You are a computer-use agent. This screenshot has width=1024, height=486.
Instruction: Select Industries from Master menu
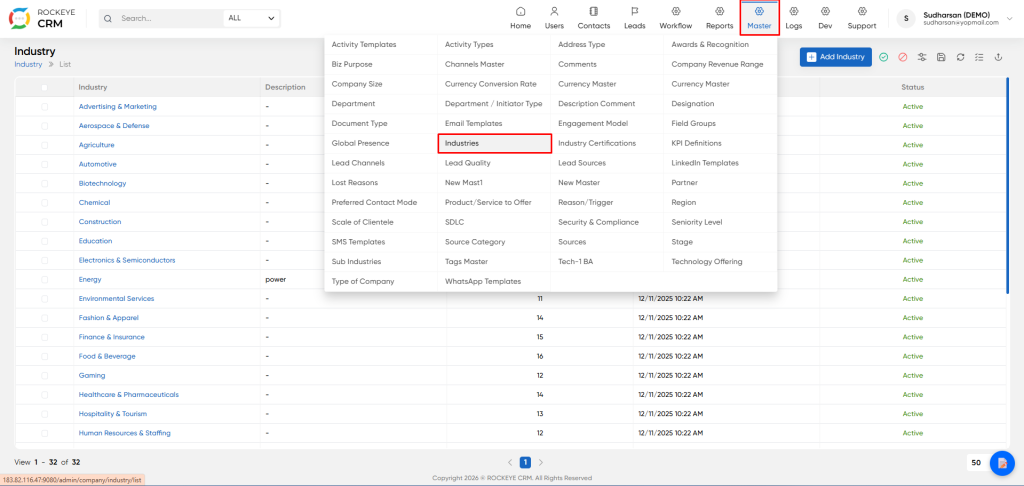(x=494, y=143)
